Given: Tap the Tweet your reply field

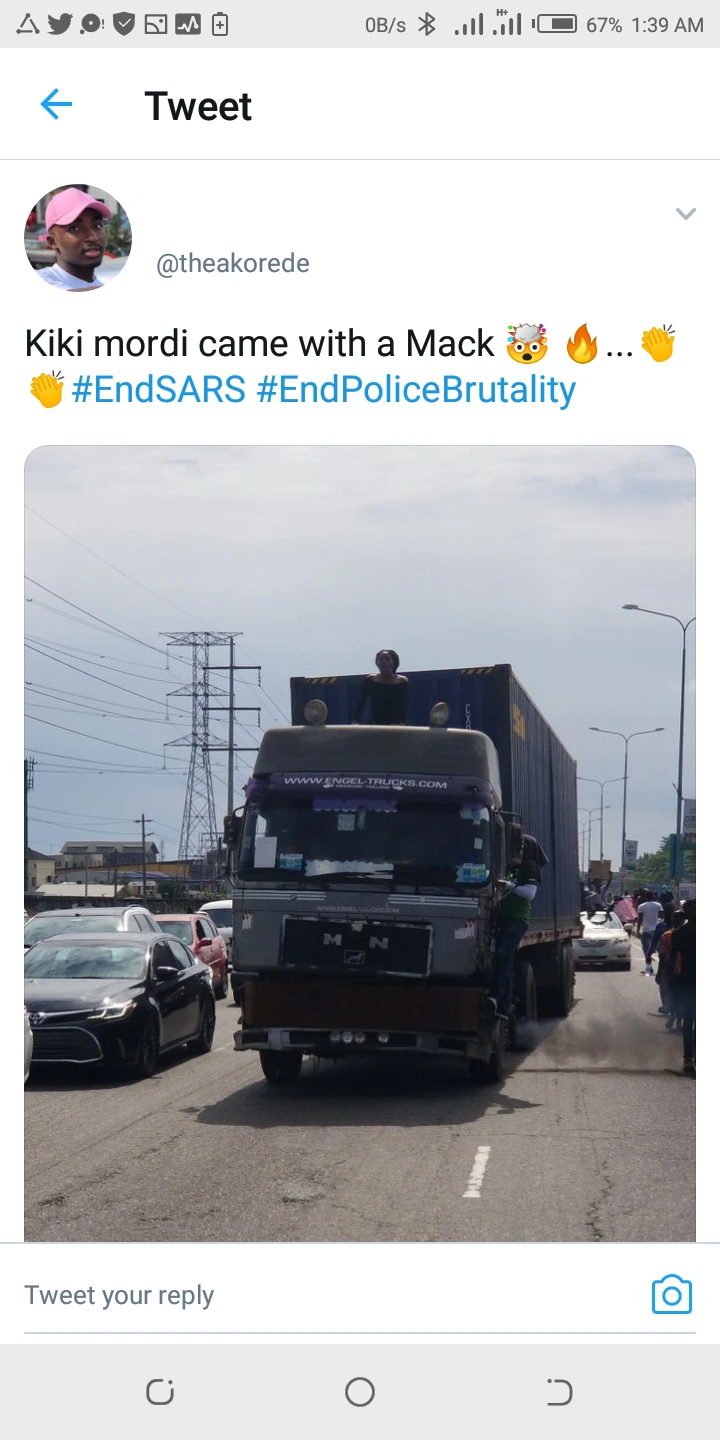Looking at the screenshot, I should pyautogui.click(x=330, y=1295).
